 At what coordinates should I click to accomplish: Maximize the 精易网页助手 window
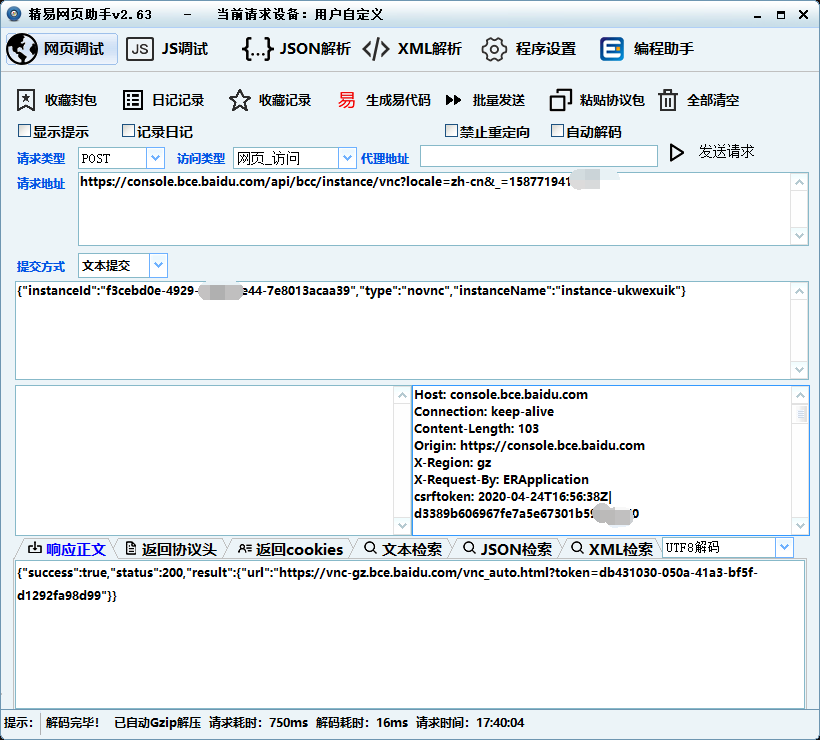[x=781, y=15]
